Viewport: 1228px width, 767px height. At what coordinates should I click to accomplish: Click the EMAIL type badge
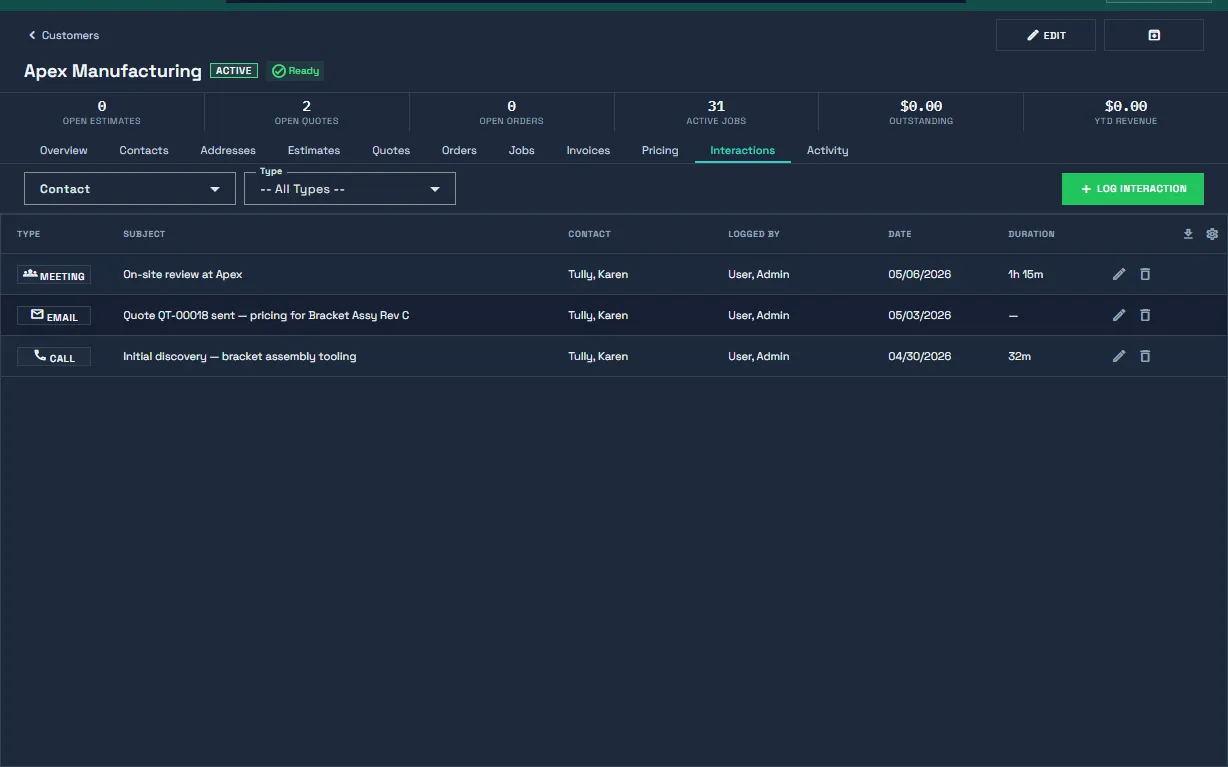click(x=54, y=316)
